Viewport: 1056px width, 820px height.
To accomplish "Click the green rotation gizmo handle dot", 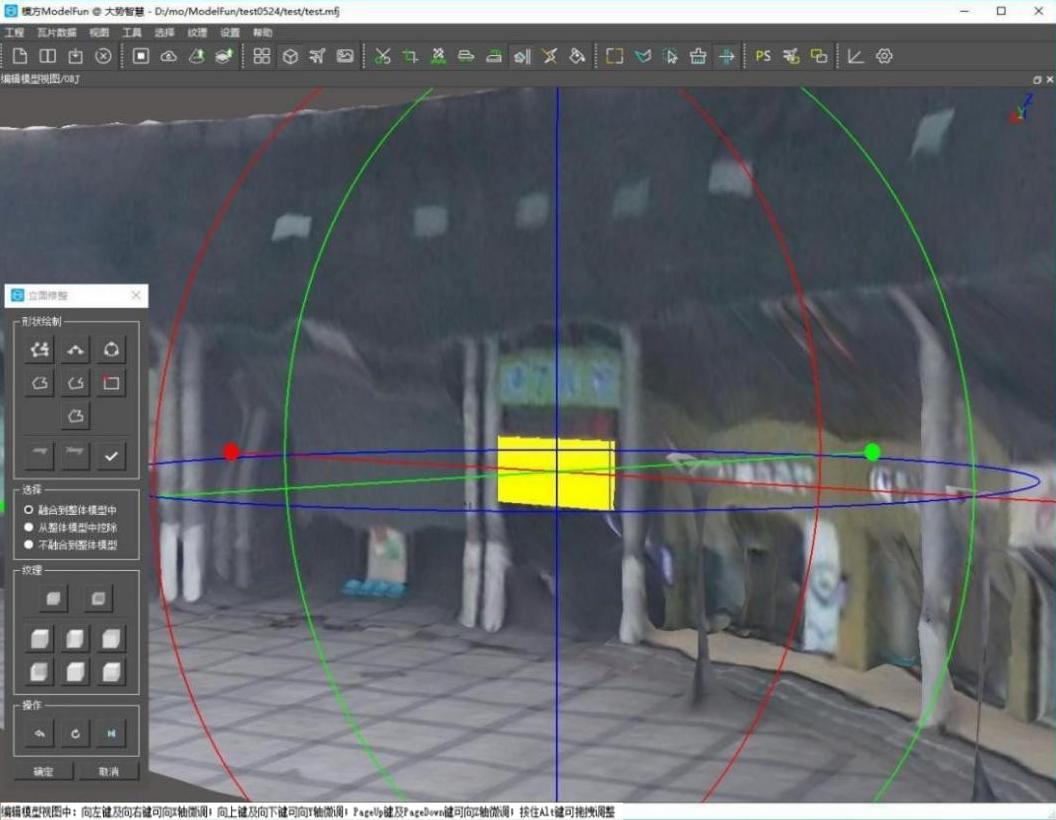I will 872,452.
